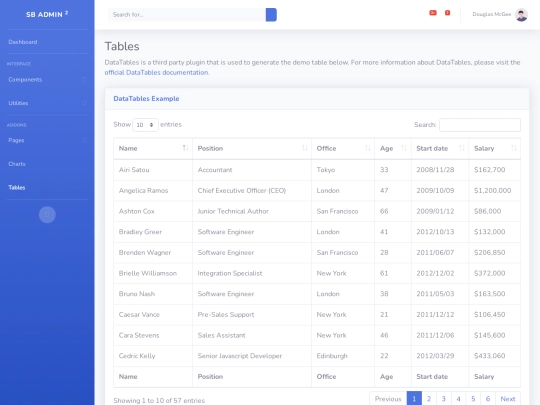This screenshot has width=540, height=405.
Task: Select the Ashton Cox name cell
Action: (x=153, y=211)
